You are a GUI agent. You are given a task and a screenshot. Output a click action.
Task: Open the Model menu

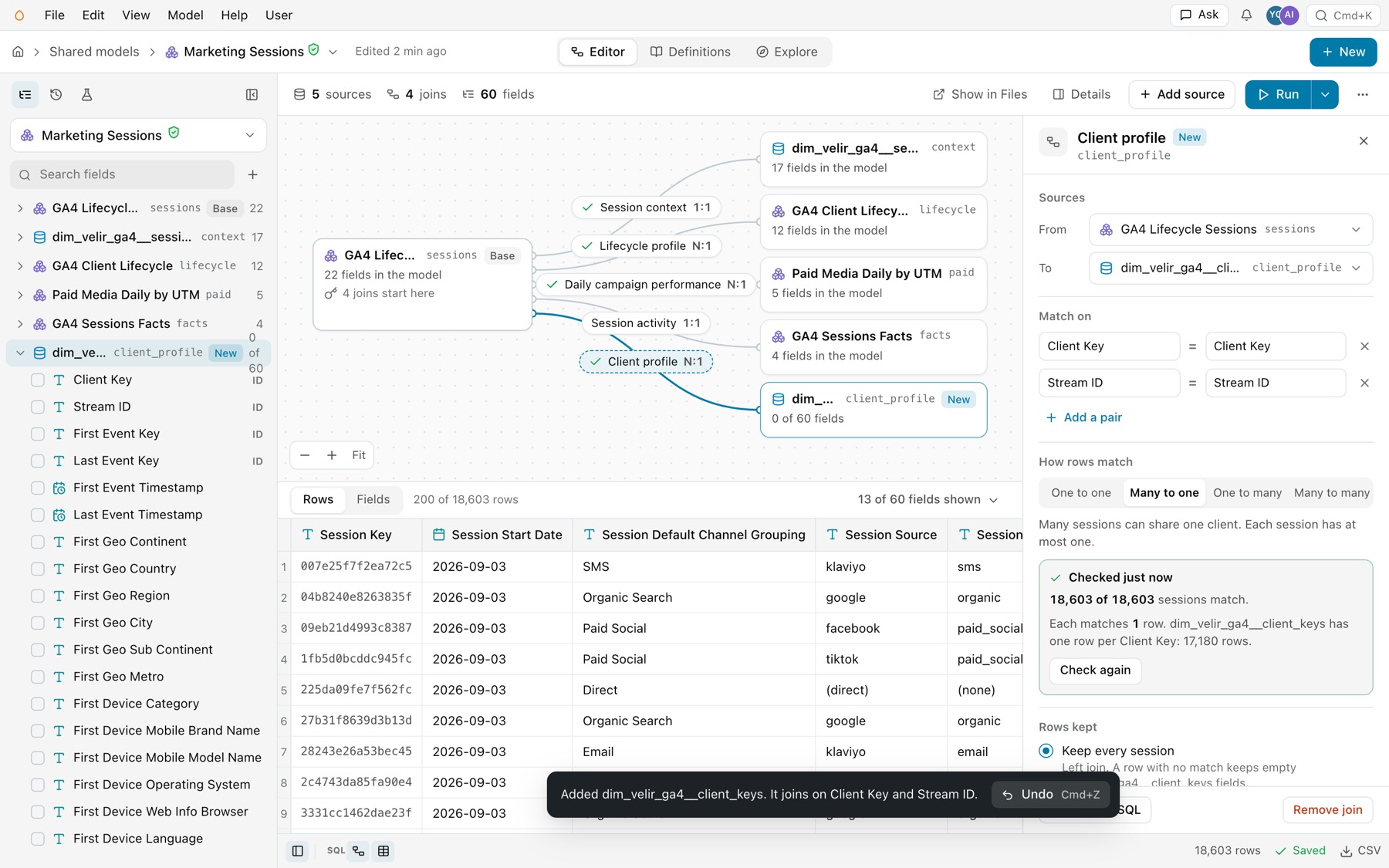pyautogui.click(x=185, y=15)
